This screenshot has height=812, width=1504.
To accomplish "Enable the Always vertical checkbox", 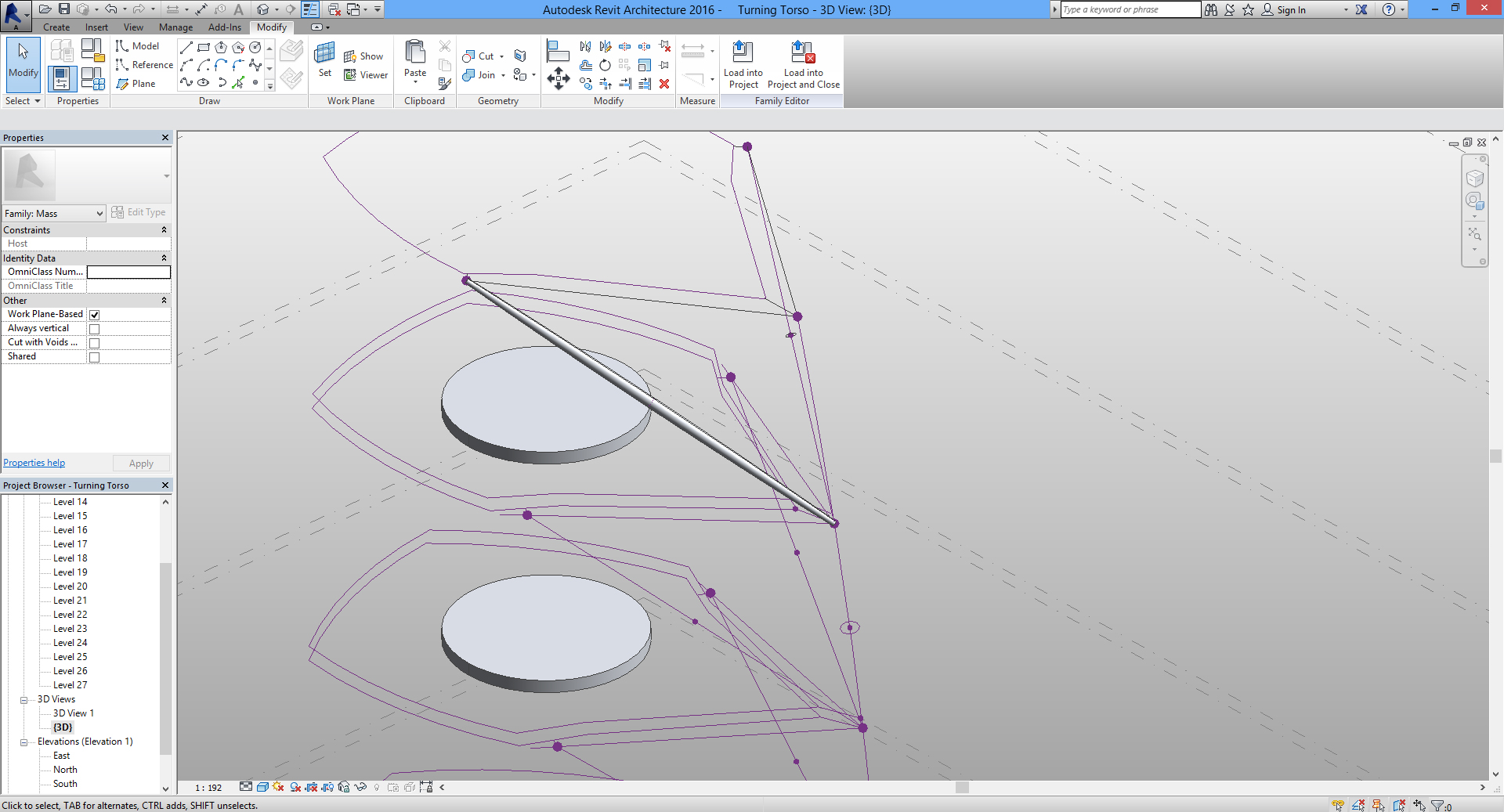I will click(x=95, y=329).
